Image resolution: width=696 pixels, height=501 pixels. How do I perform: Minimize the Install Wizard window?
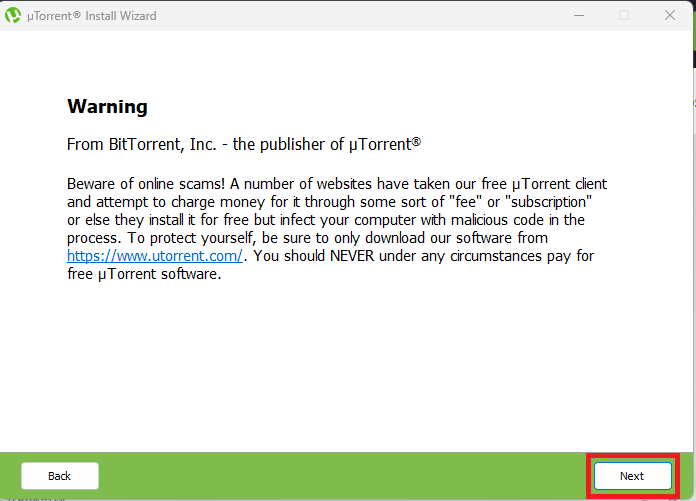click(x=579, y=16)
